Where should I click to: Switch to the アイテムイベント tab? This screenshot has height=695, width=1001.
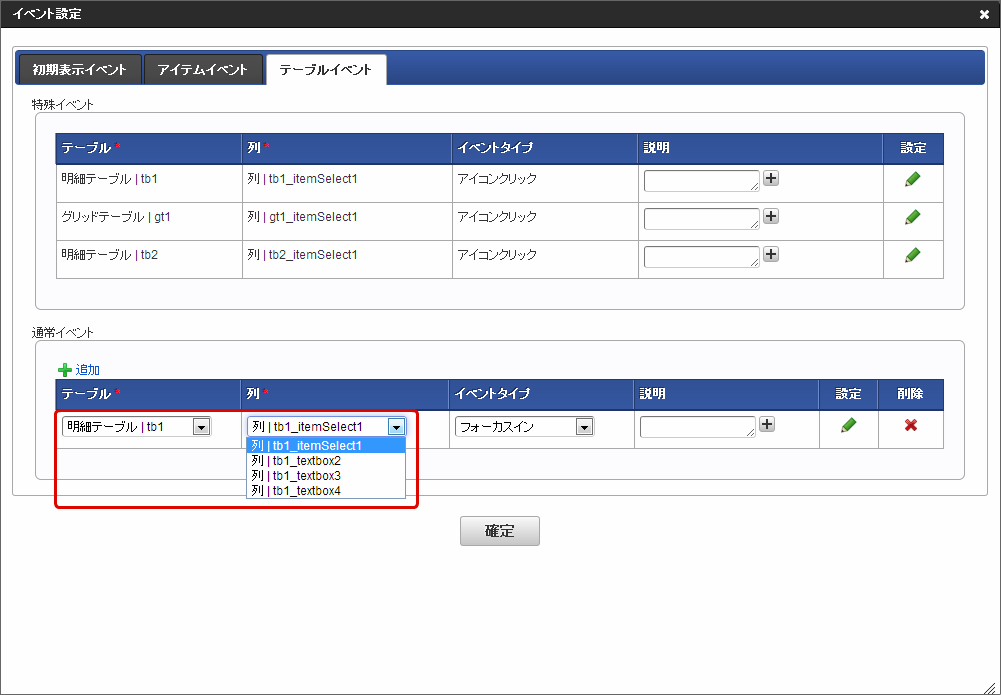[203, 70]
